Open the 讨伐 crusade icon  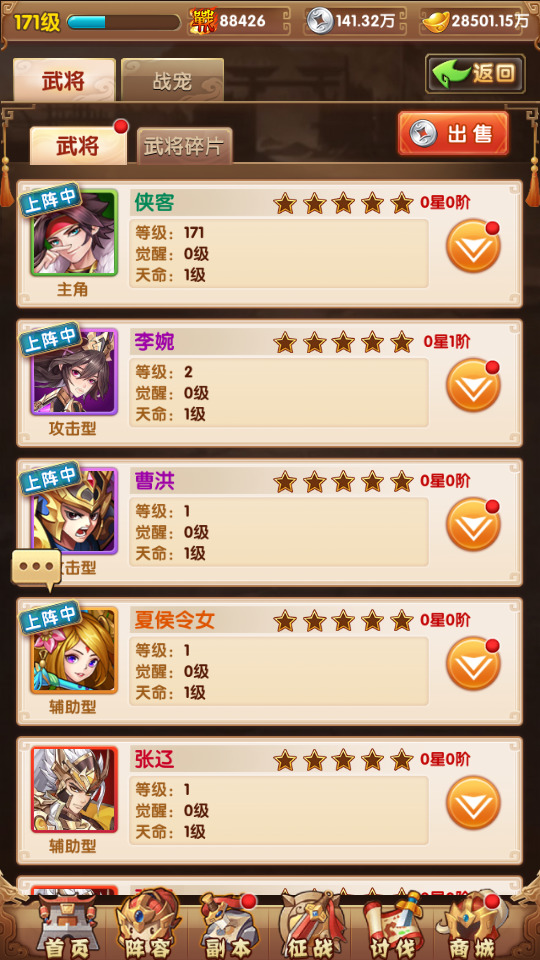[x=392, y=926]
